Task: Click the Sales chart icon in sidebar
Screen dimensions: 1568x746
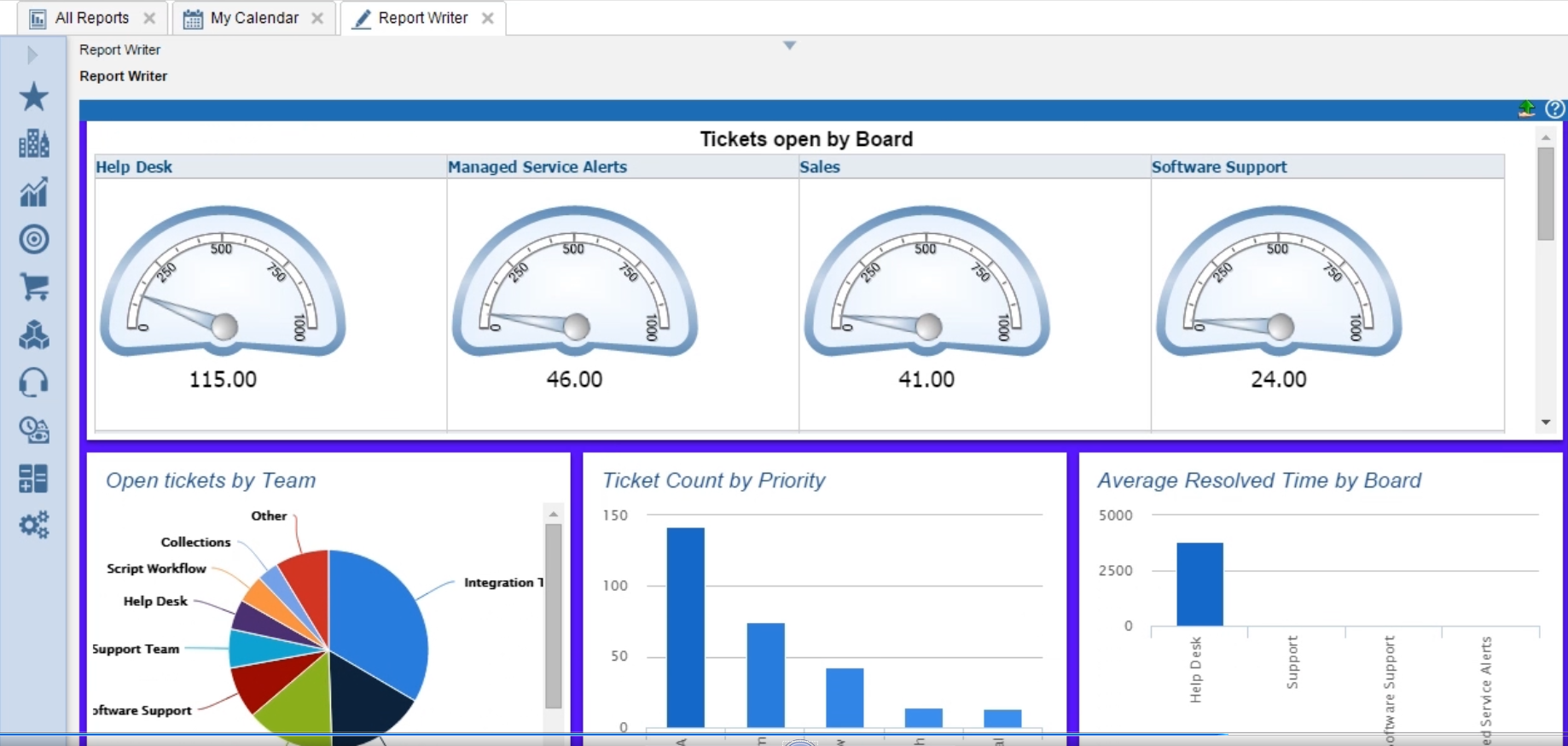Action: pyautogui.click(x=34, y=192)
